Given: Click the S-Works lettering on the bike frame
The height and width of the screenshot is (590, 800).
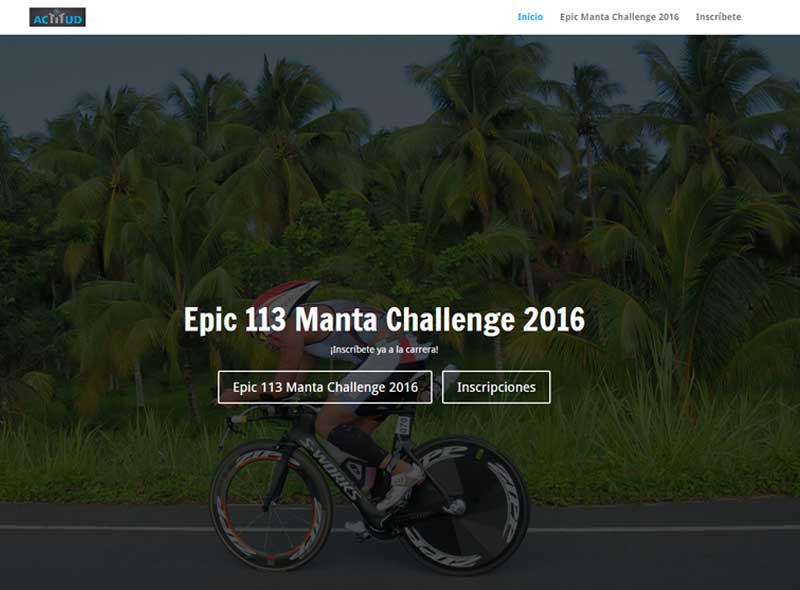Looking at the screenshot, I should [x=332, y=470].
